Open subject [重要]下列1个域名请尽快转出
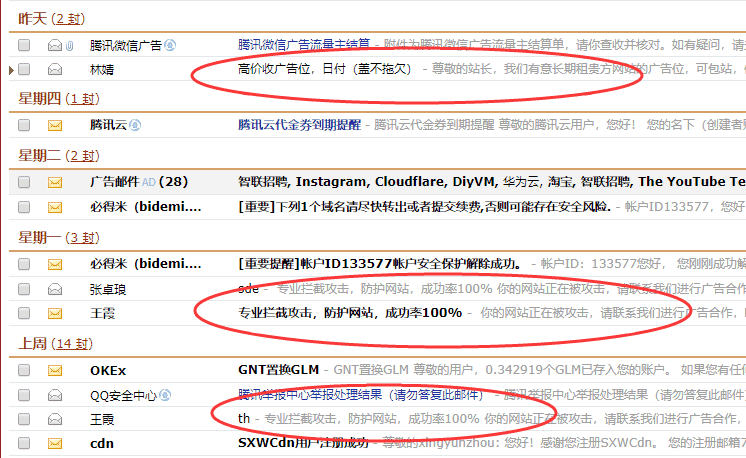This screenshot has width=746, height=458. pos(424,207)
